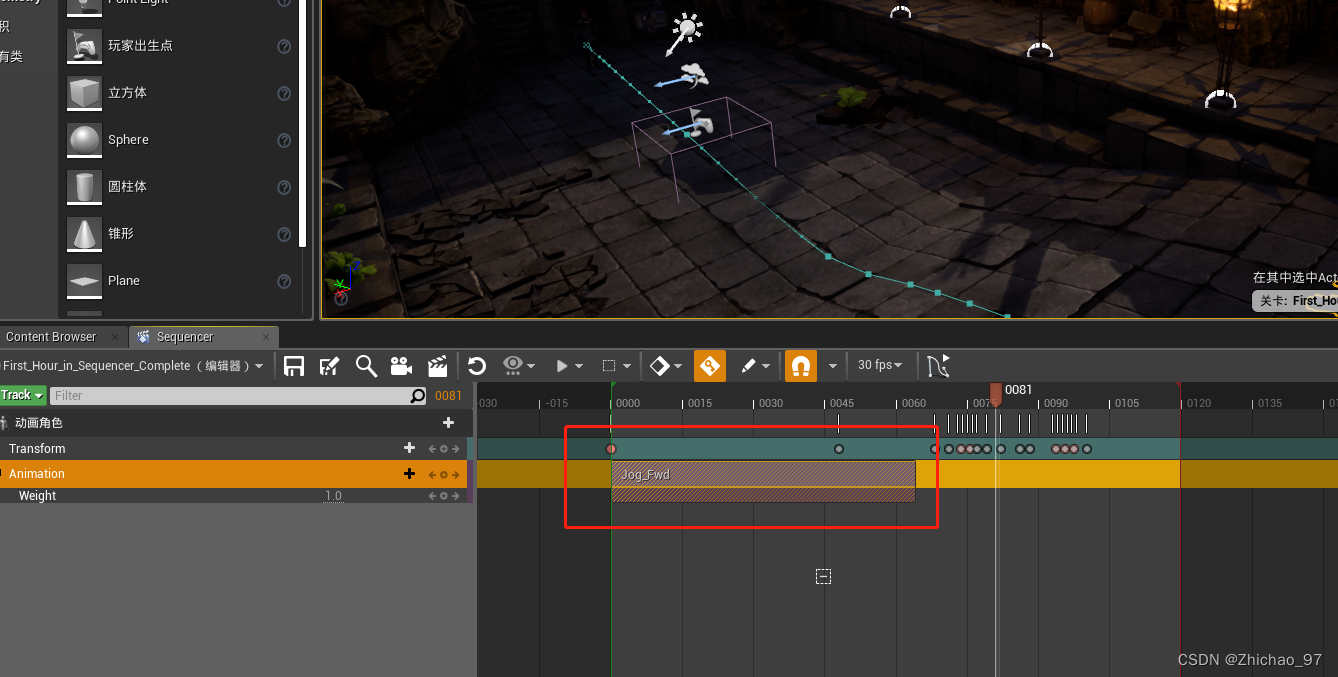Open the green Track dropdown
Screen dimensions: 1338x677
click(x=22, y=395)
